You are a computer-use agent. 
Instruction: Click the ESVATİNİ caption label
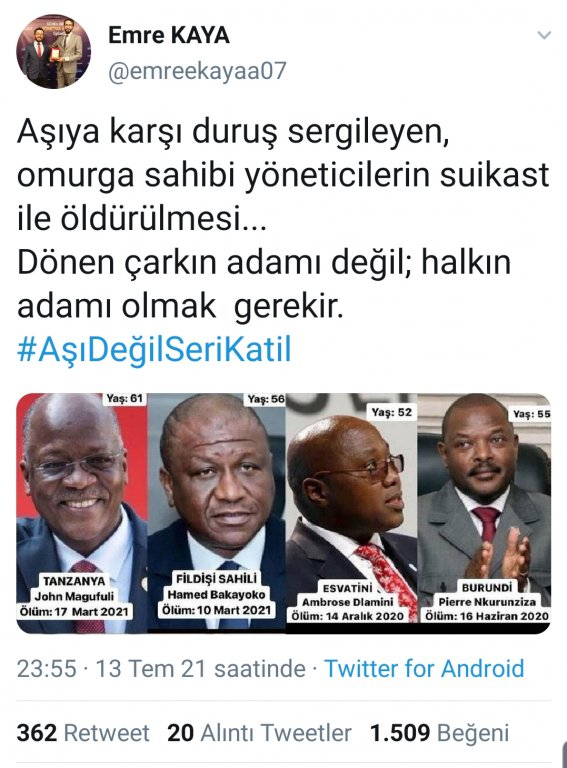pos(348,588)
